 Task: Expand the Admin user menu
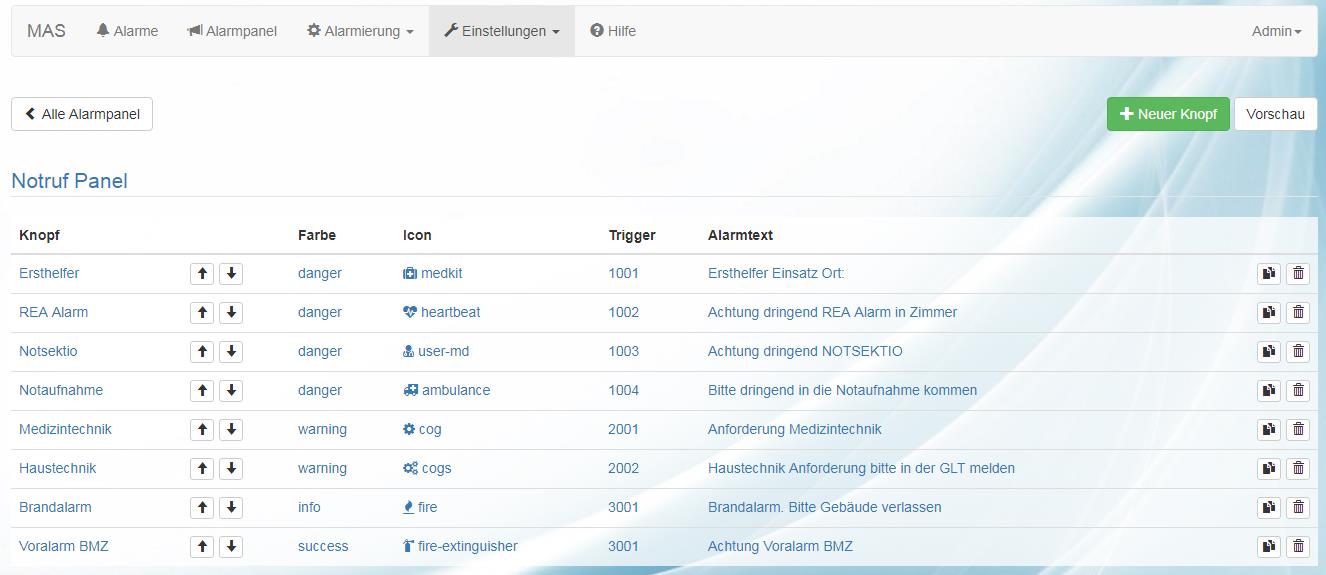[1277, 31]
